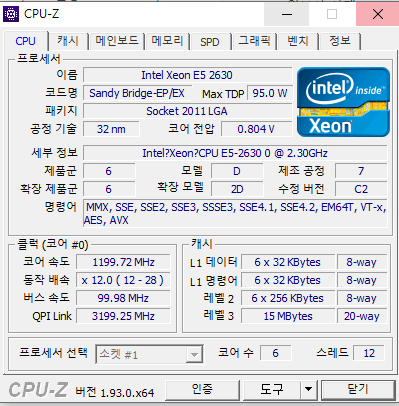399x406 pixels.
Task: Open the 메모리 tab
Action: click(x=167, y=41)
